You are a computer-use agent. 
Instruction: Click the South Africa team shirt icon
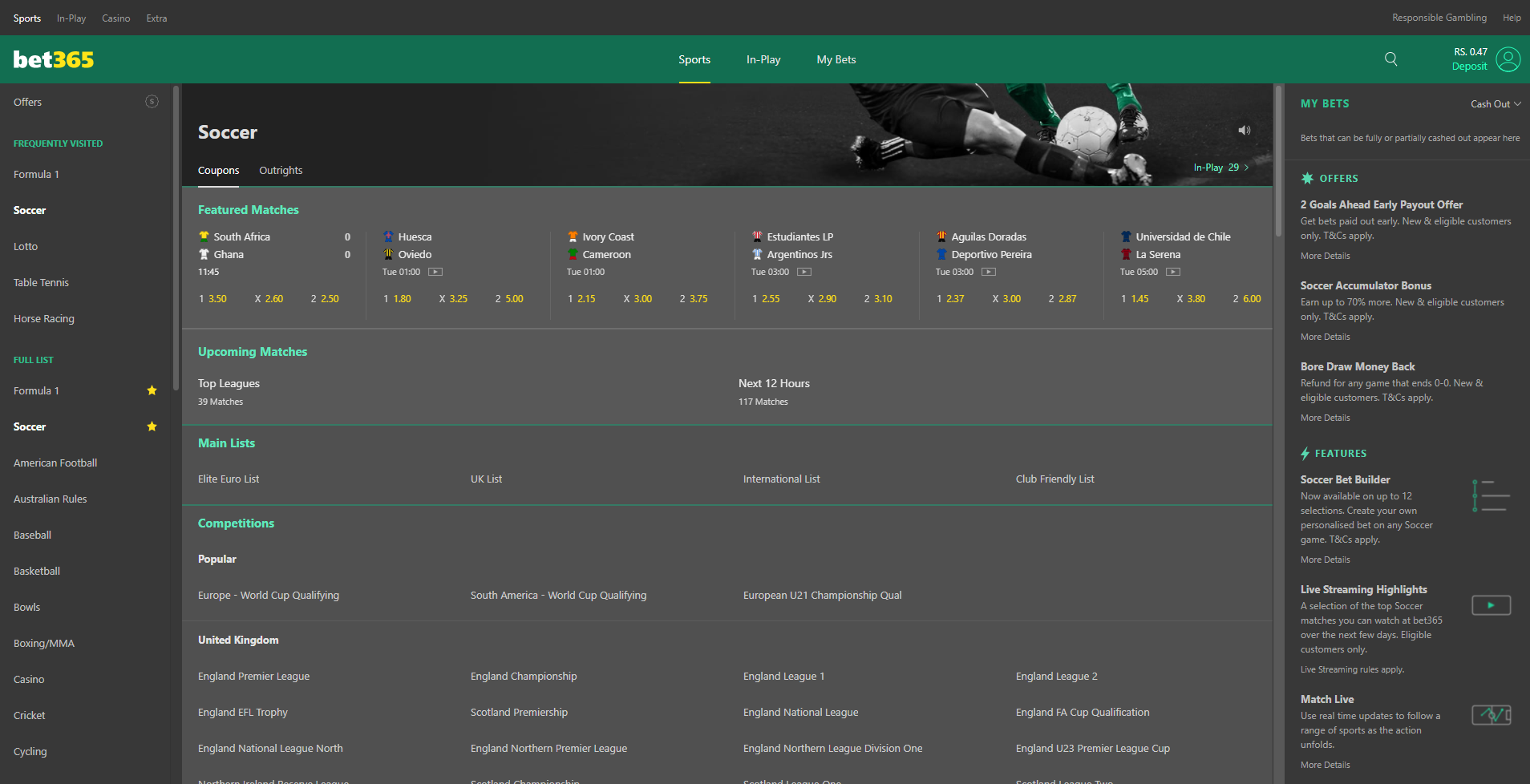tap(204, 236)
